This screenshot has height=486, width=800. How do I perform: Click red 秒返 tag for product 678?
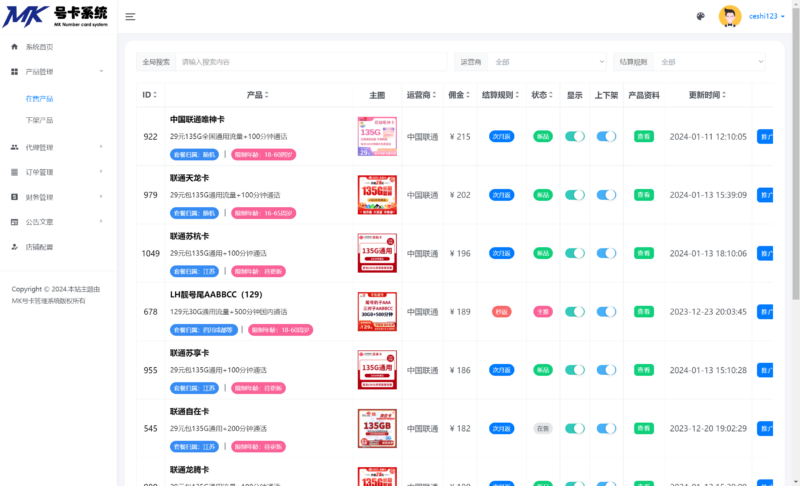(x=502, y=312)
